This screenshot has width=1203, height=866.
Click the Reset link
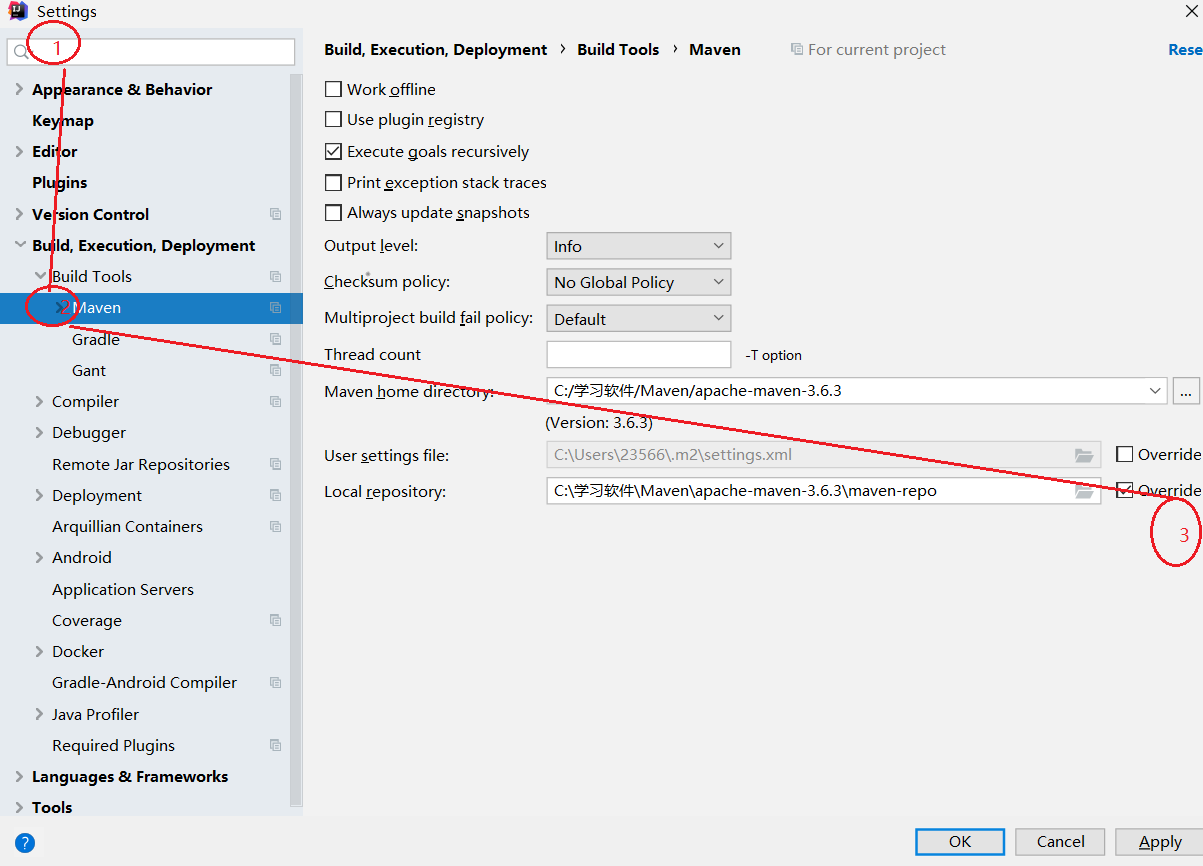[1185, 49]
